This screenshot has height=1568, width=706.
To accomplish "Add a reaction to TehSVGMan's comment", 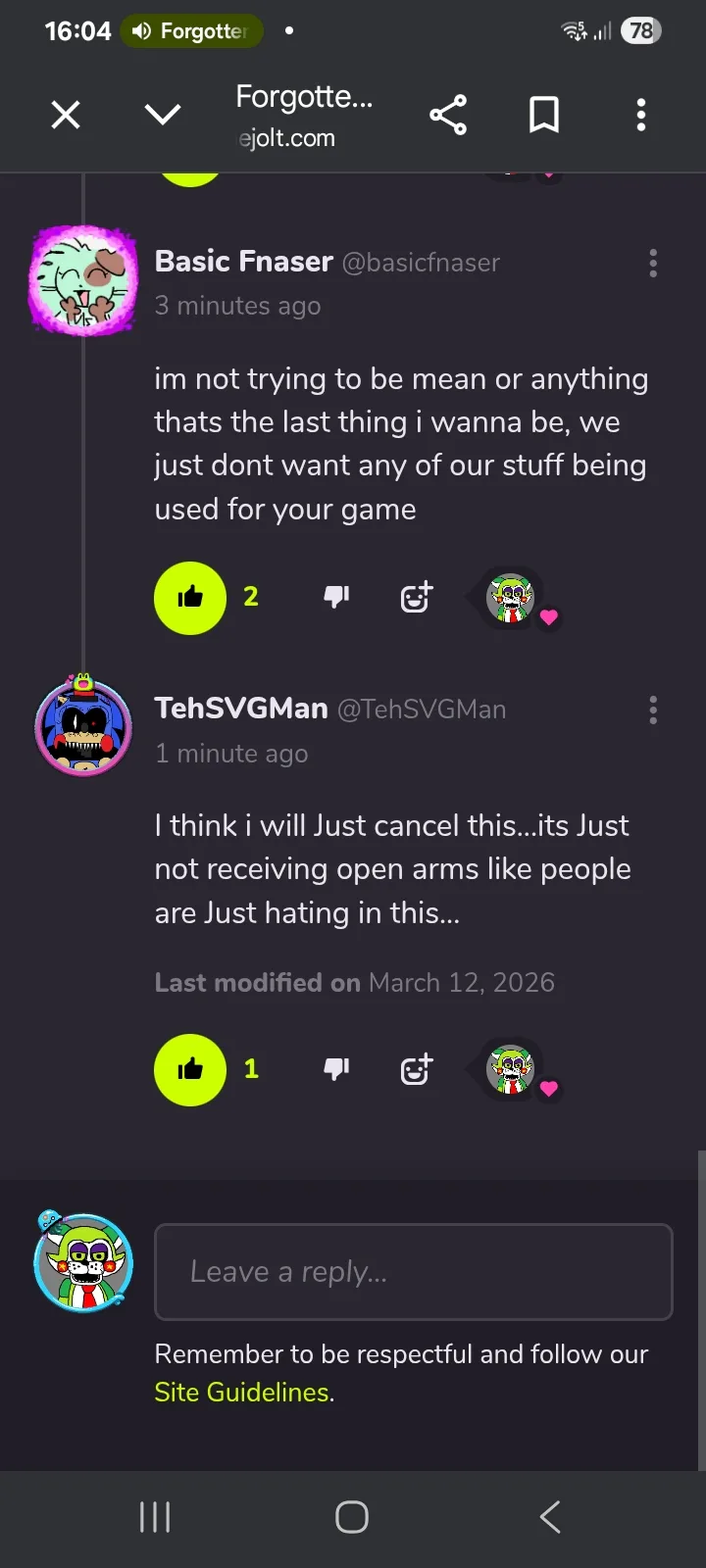I will coord(417,1068).
